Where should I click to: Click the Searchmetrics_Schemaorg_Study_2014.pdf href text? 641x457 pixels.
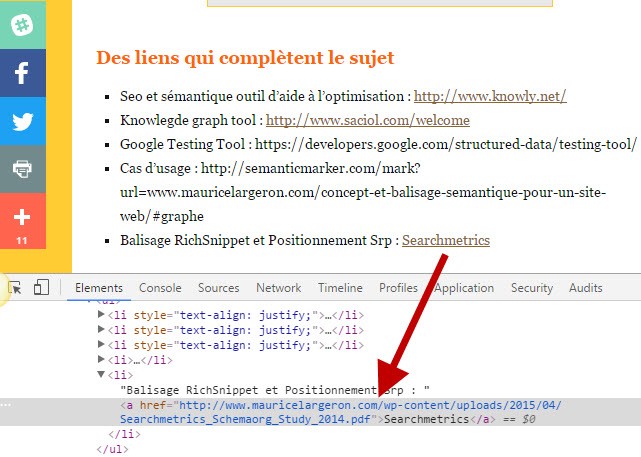pos(245,419)
